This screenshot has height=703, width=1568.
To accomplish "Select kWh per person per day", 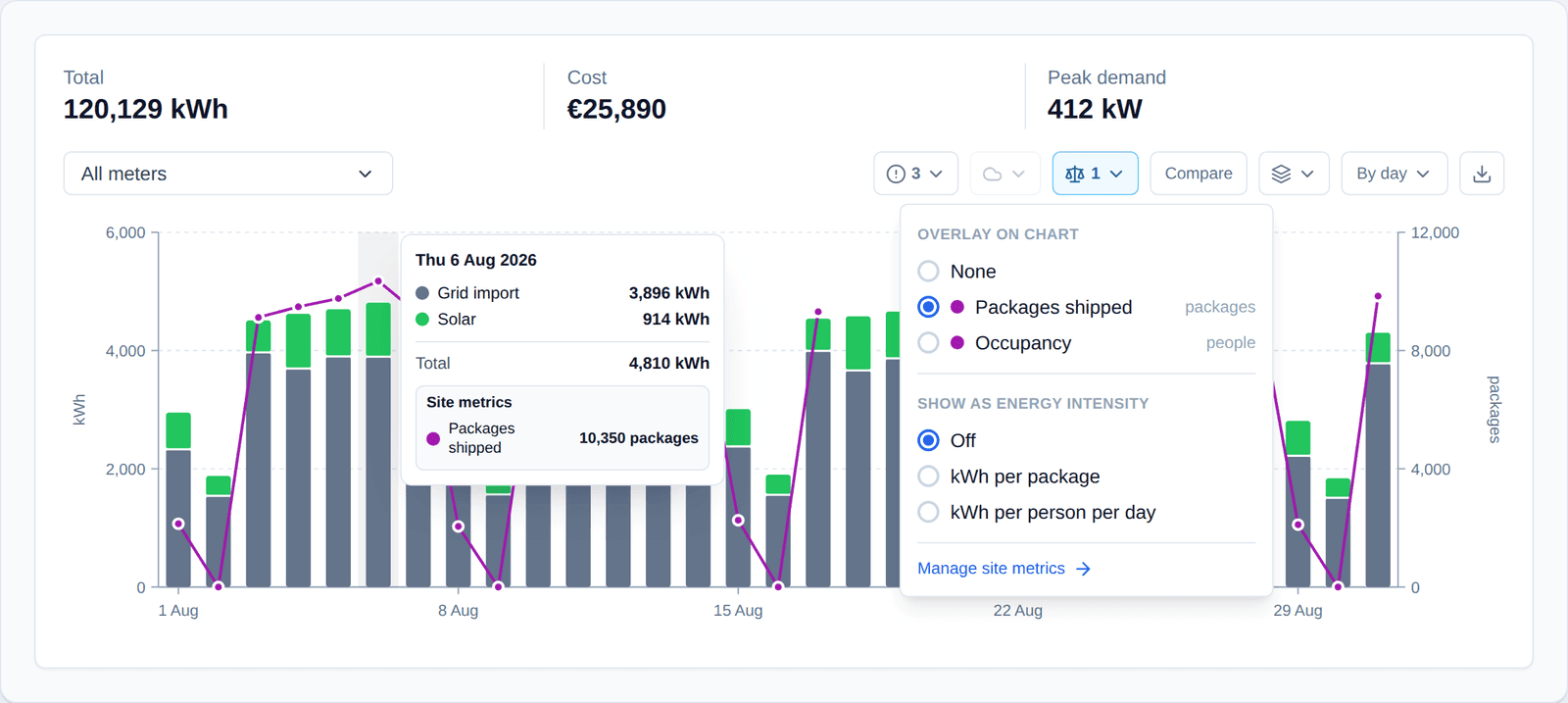I will click(928, 512).
